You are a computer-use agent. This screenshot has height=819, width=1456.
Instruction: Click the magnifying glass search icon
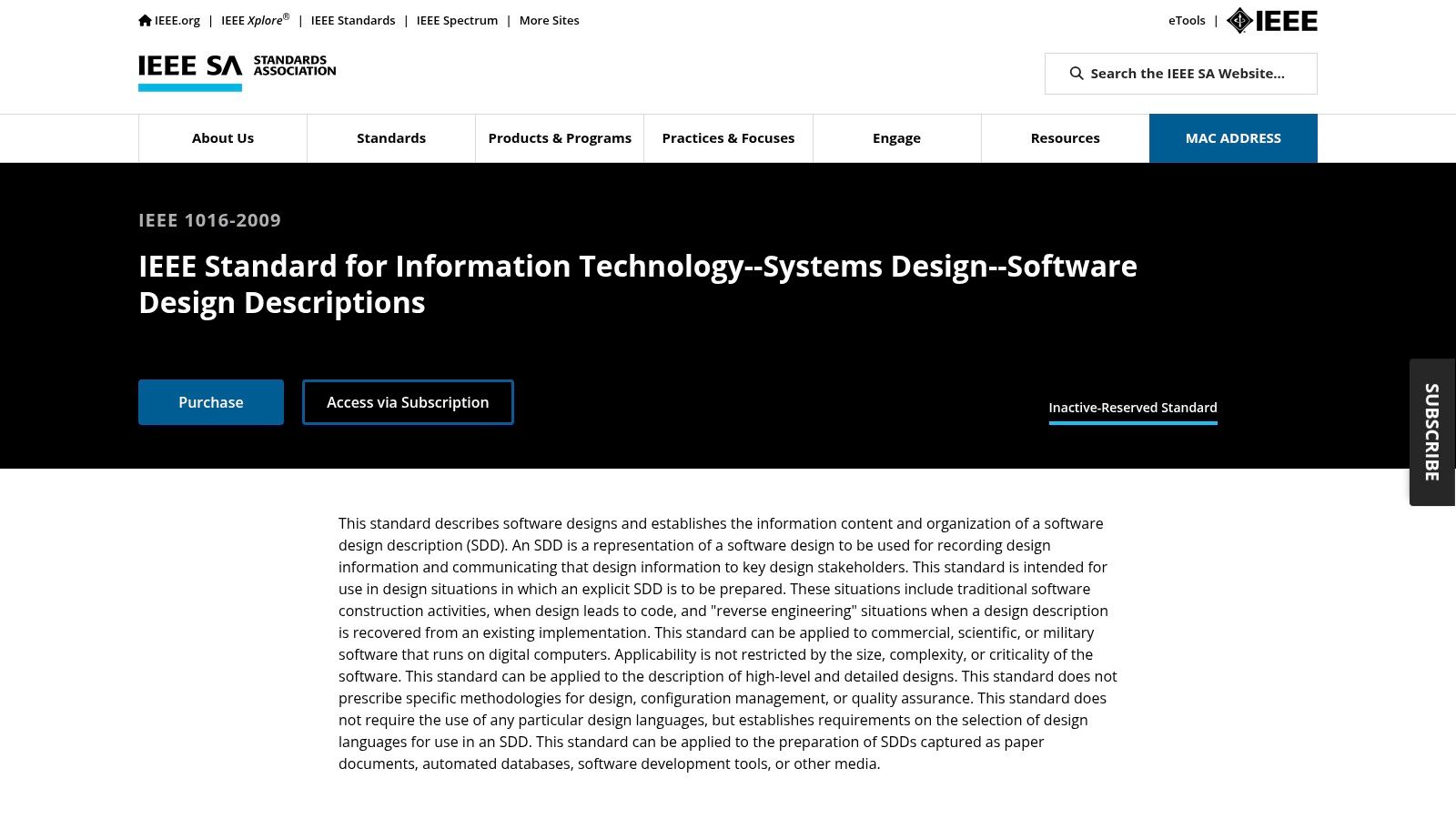click(x=1076, y=74)
